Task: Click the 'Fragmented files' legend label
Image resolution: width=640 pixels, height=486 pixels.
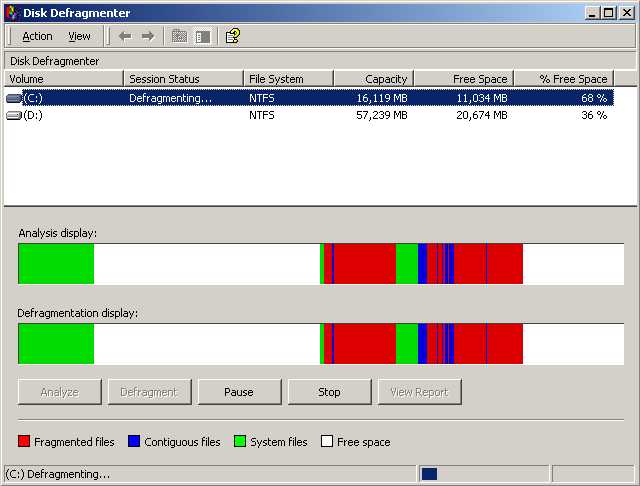Action: pyautogui.click(x=74, y=442)
